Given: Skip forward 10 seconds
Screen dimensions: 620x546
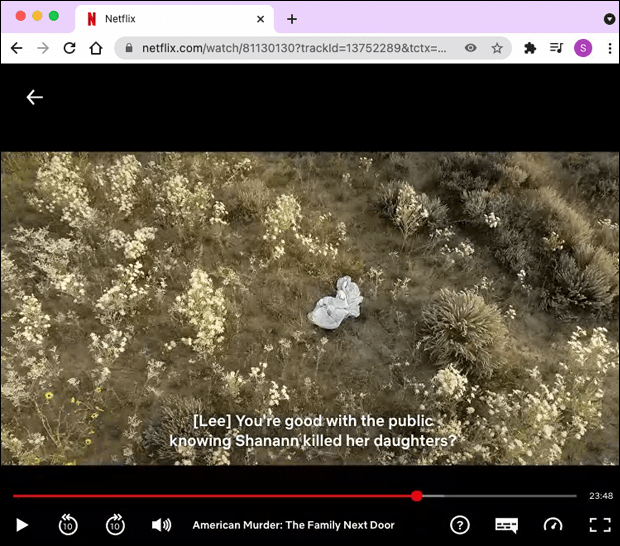Looking at the screenshot, I should pyautogui.click(x=115, y=525).
